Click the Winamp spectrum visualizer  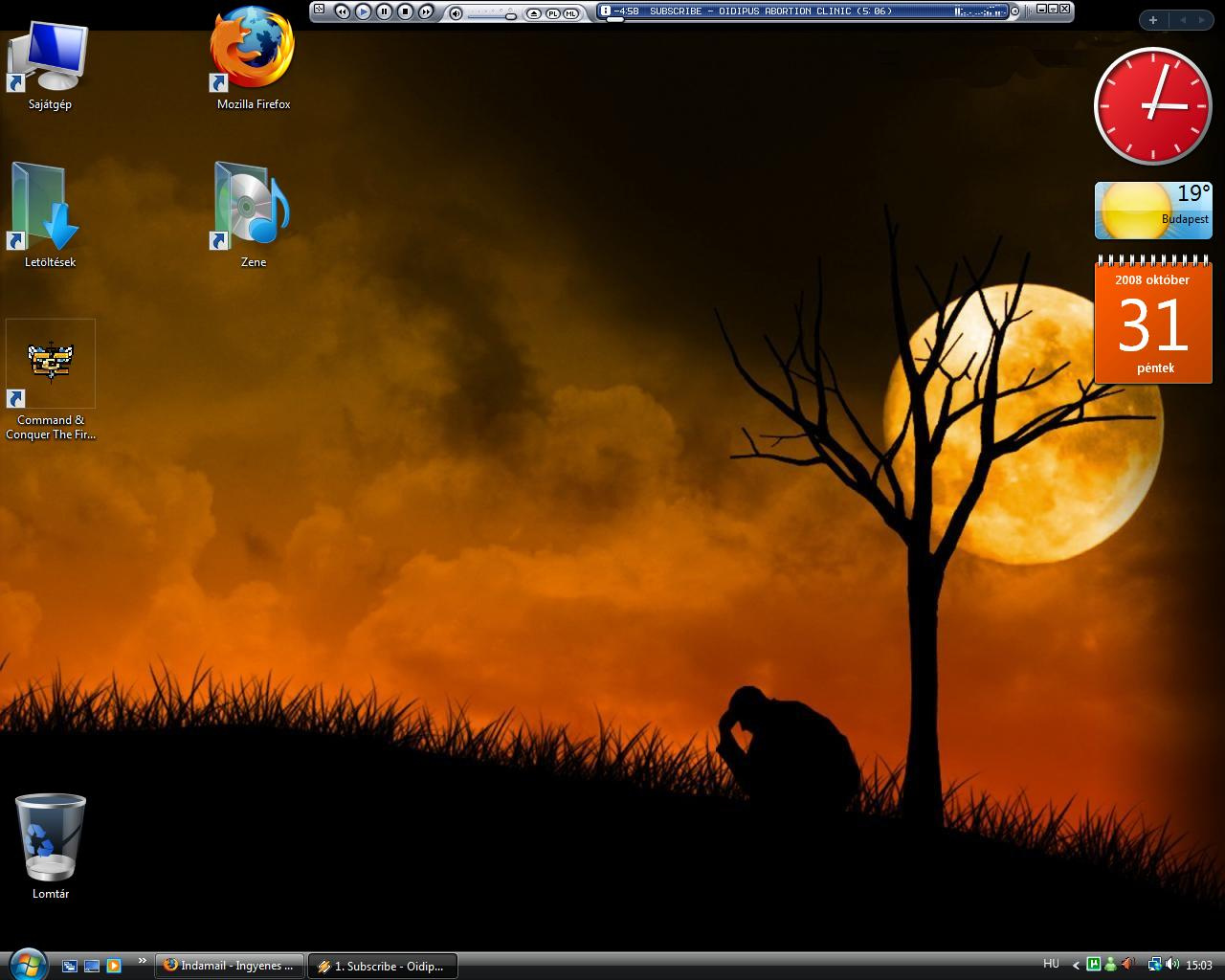[979, 11]
